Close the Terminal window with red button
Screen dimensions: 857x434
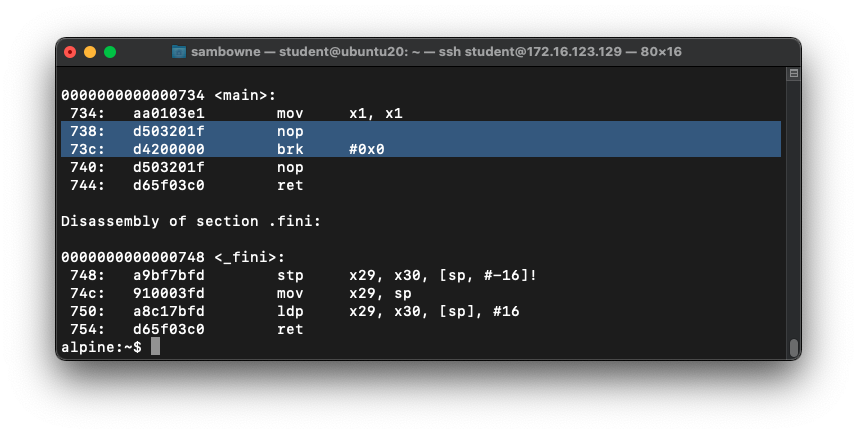tap(70, 51)
